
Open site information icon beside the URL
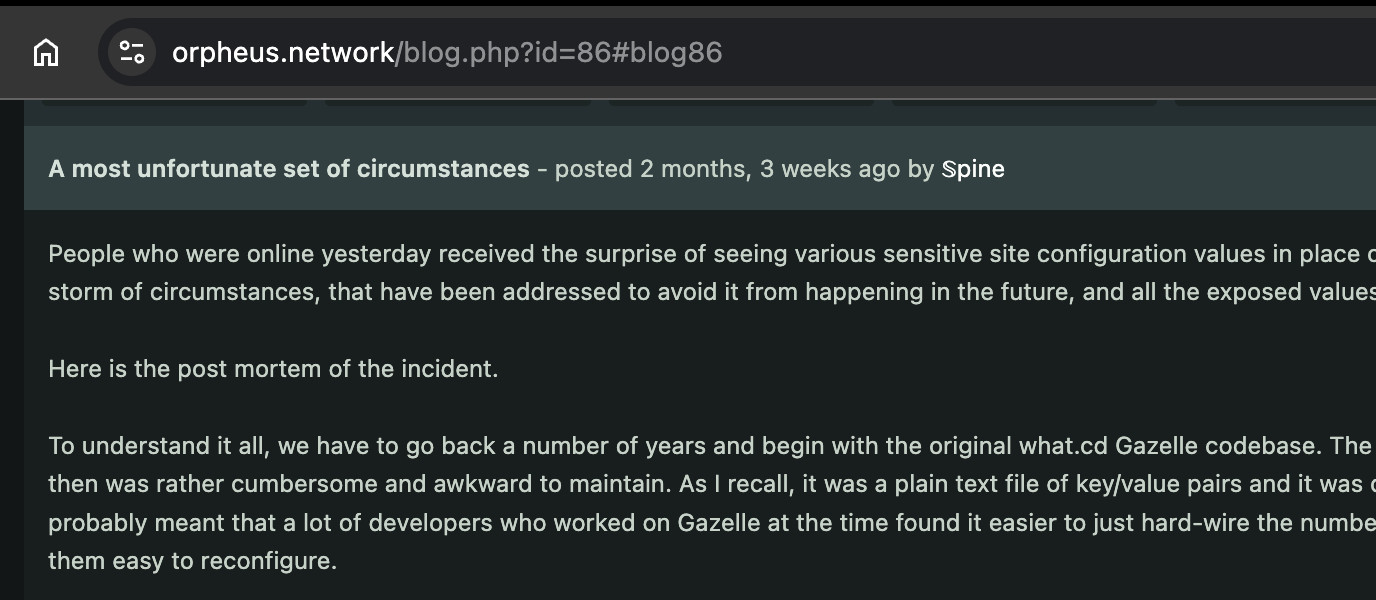coord(132,52)
